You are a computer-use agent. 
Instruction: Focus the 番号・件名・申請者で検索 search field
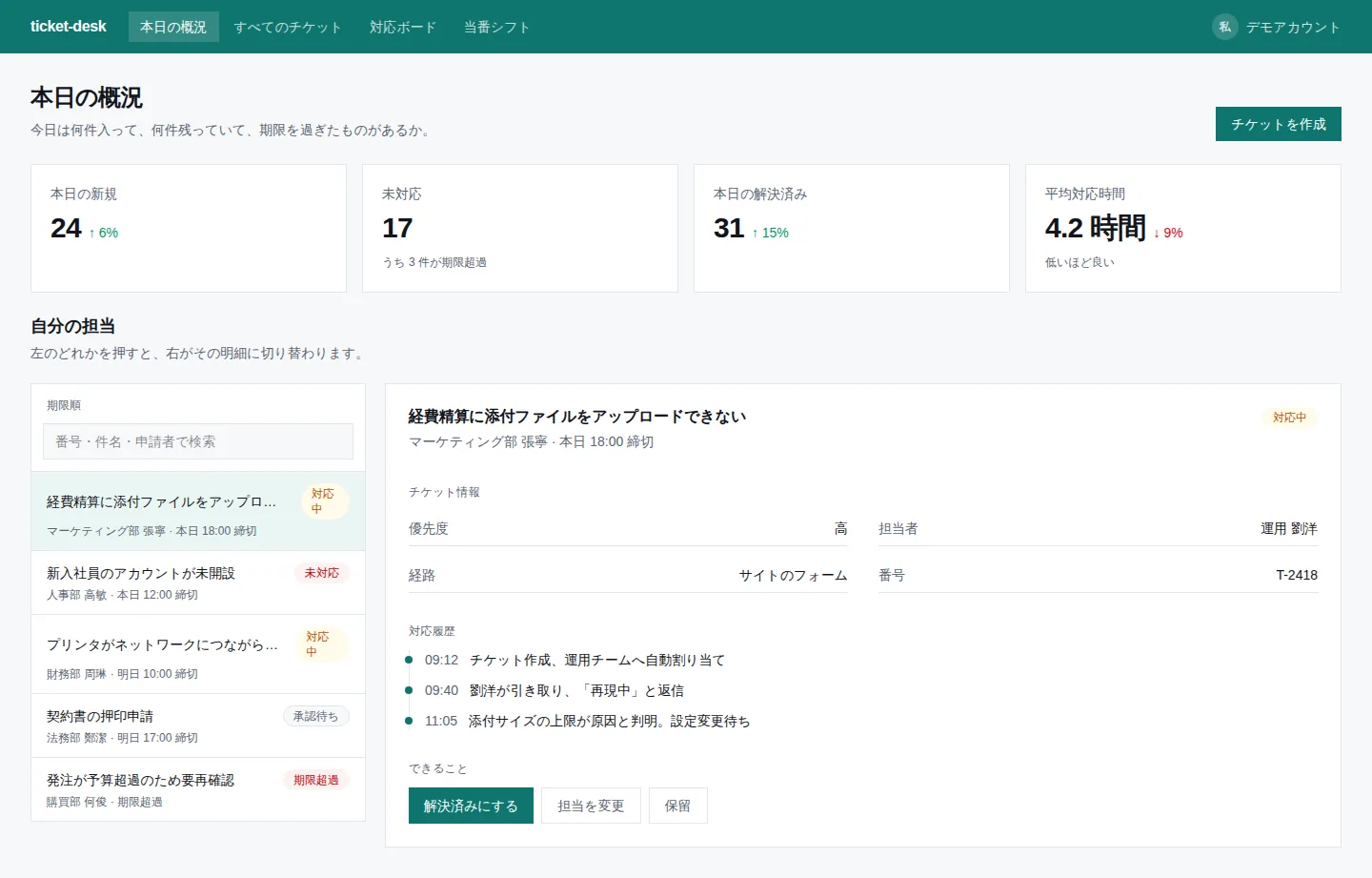[x=198, y=441]
